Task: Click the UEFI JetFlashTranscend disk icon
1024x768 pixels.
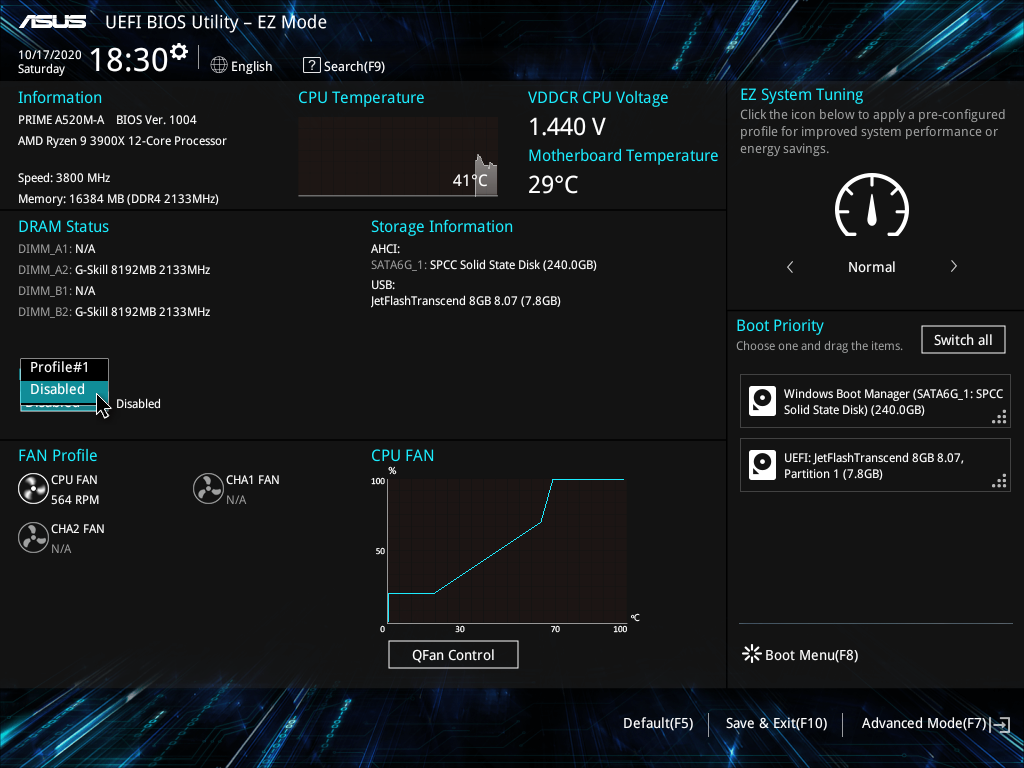Action: [762, 465]
